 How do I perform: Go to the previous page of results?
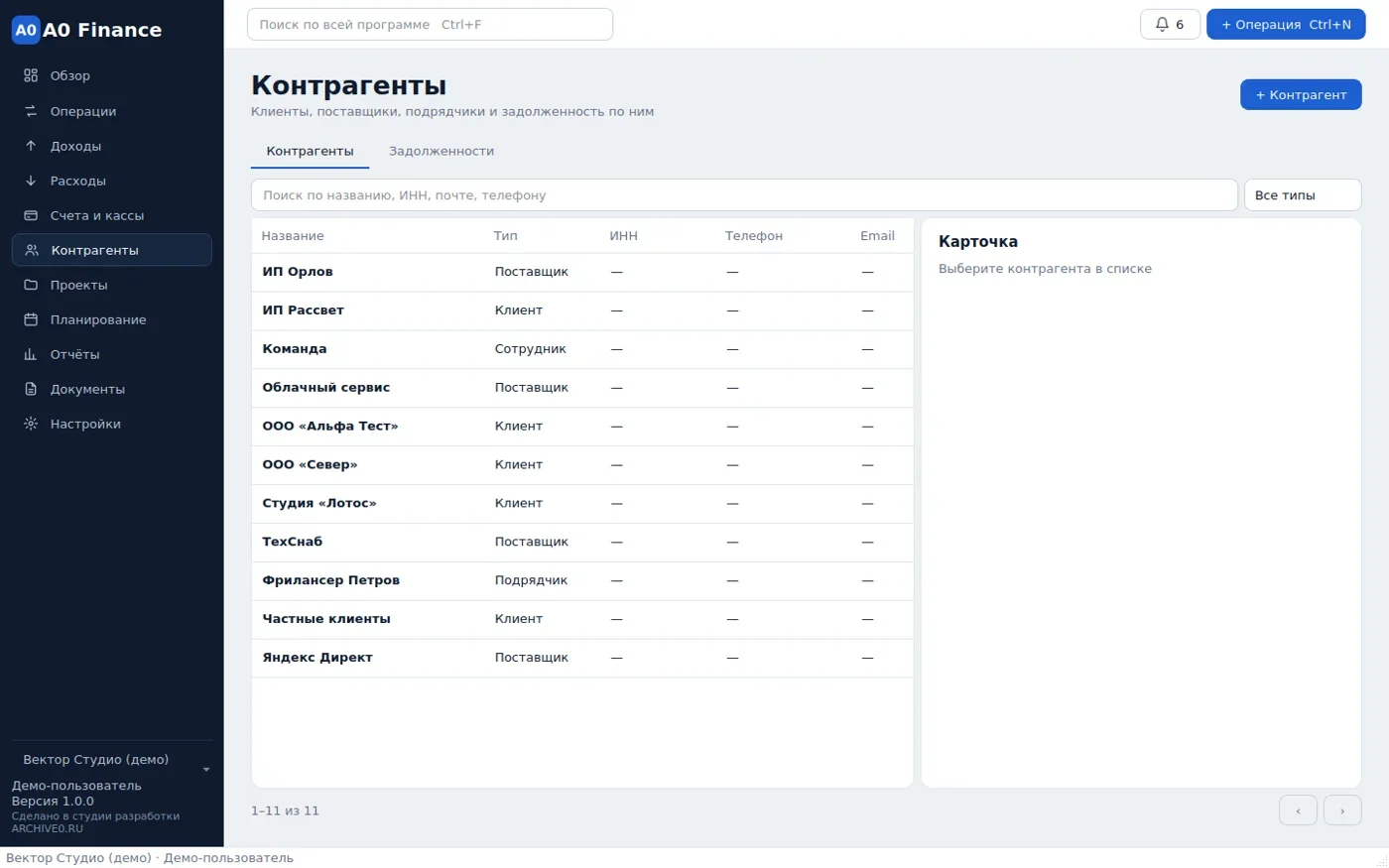click(x=1298, y=810)
